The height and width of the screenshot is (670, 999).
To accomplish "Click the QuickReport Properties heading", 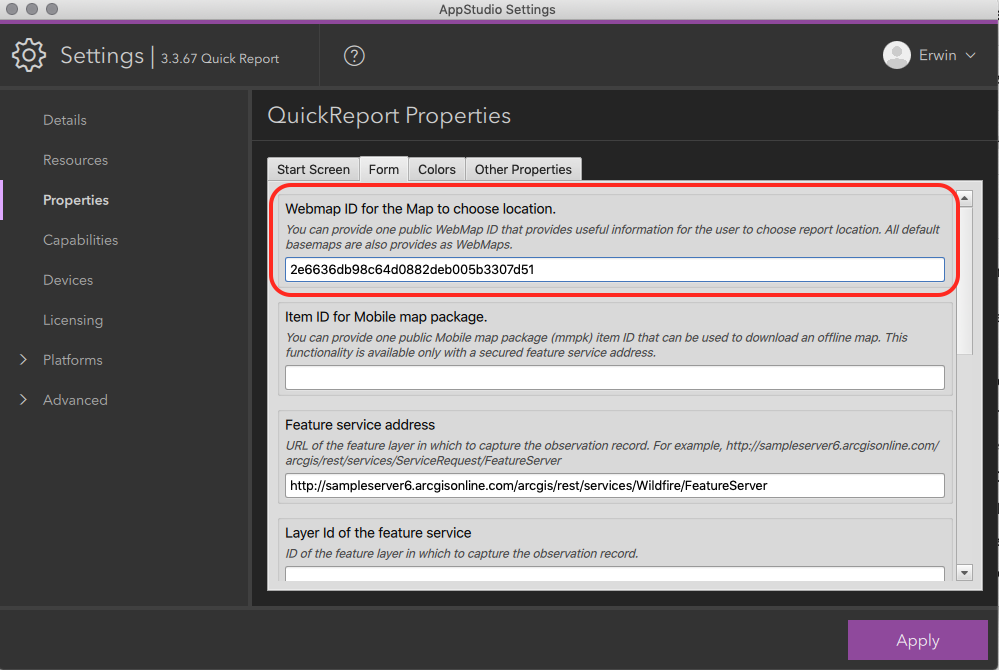I will (x=389, y=115).
